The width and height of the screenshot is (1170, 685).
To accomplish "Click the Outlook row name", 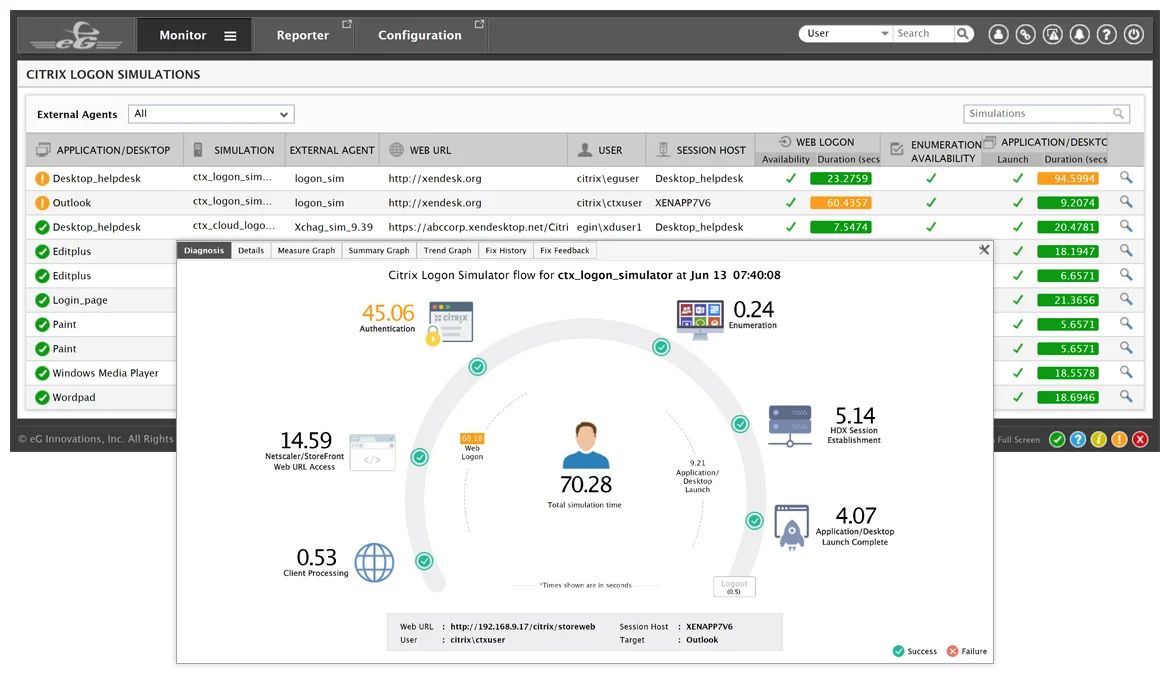I will [x=72, y=203].
